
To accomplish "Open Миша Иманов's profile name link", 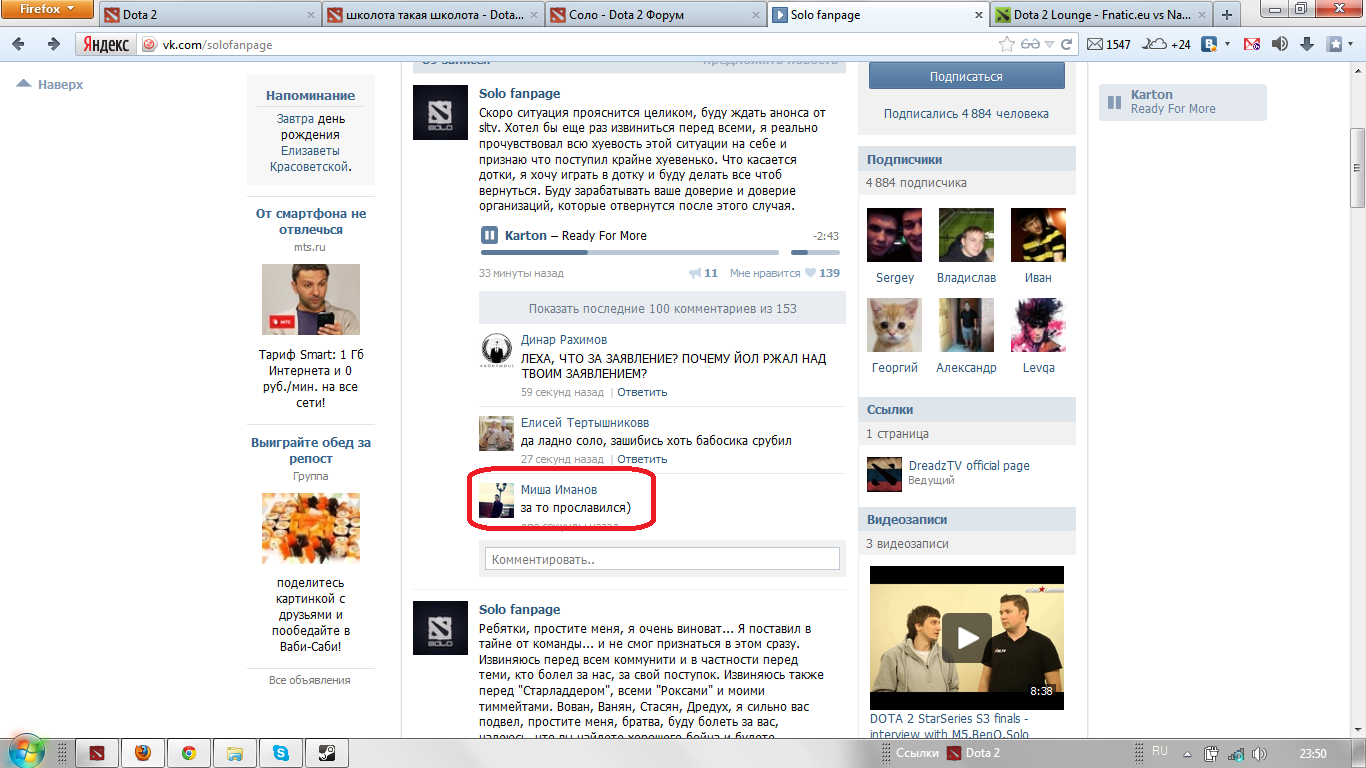I will 559,489.
